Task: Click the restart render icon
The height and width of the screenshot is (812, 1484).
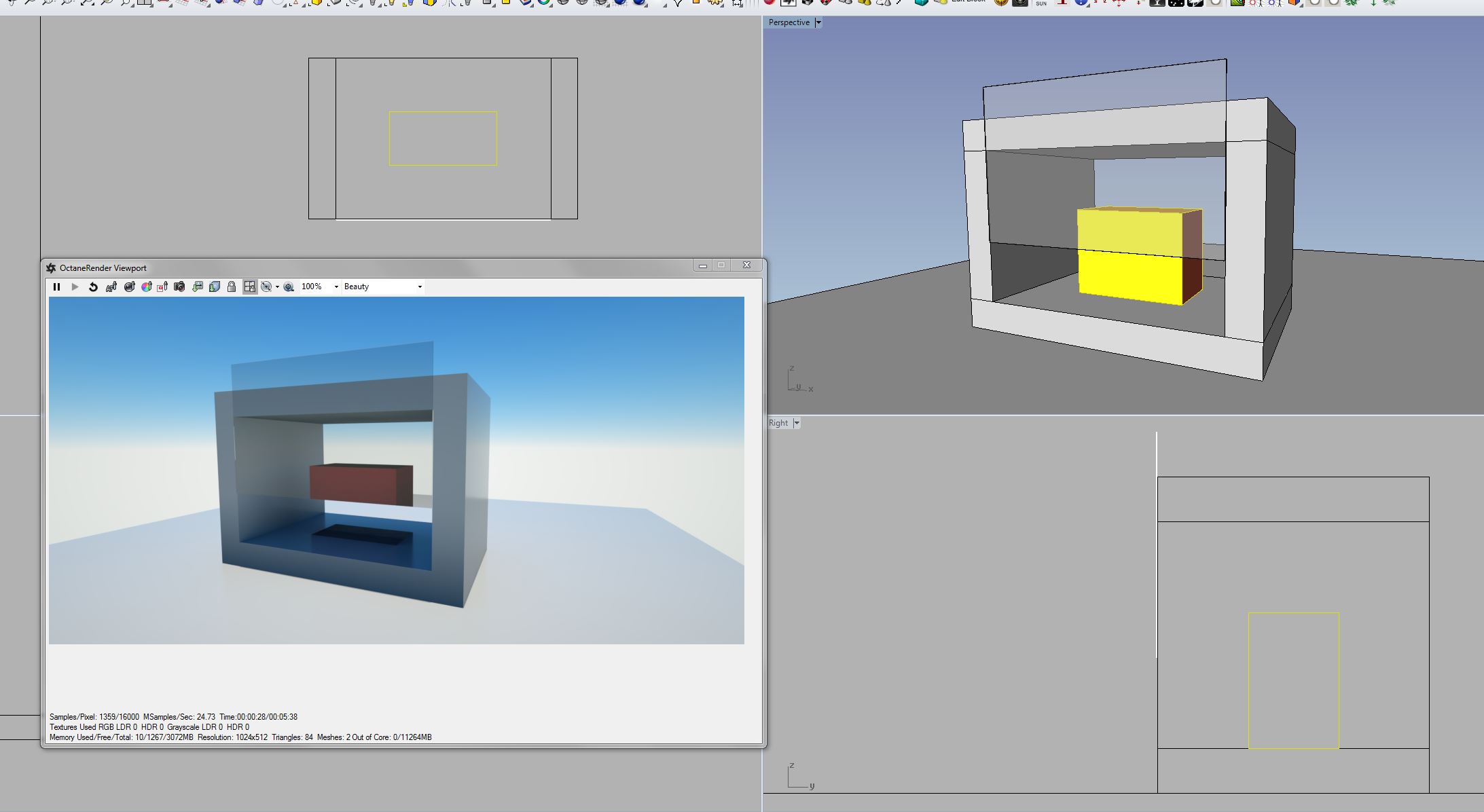Action: tap(93, 287)
